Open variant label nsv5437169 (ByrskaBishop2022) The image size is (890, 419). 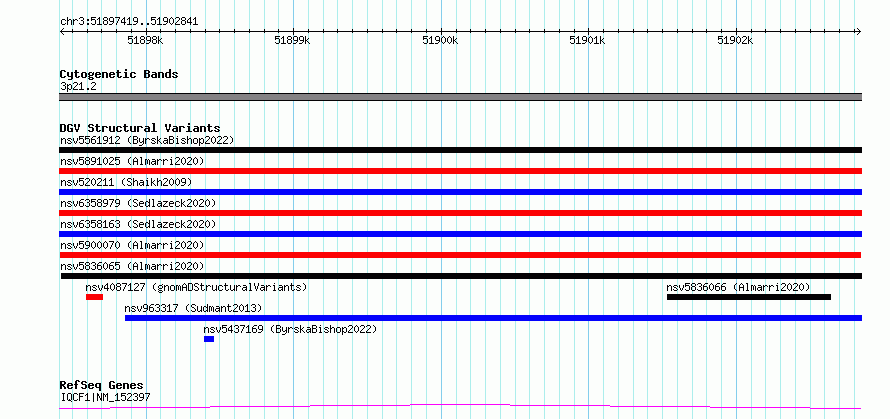290,329
